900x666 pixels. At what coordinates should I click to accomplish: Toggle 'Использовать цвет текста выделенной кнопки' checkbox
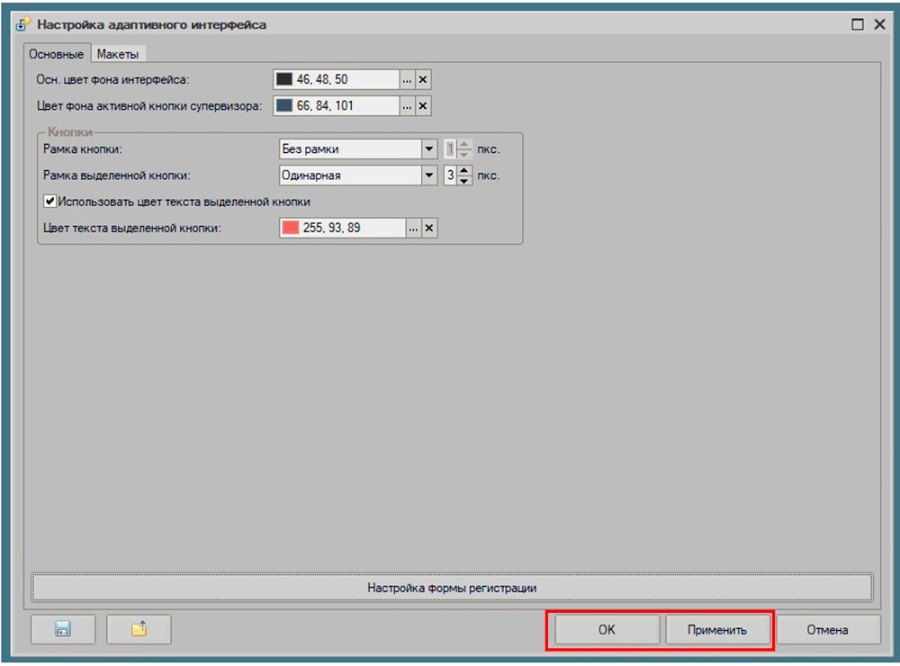click(50, 201)
